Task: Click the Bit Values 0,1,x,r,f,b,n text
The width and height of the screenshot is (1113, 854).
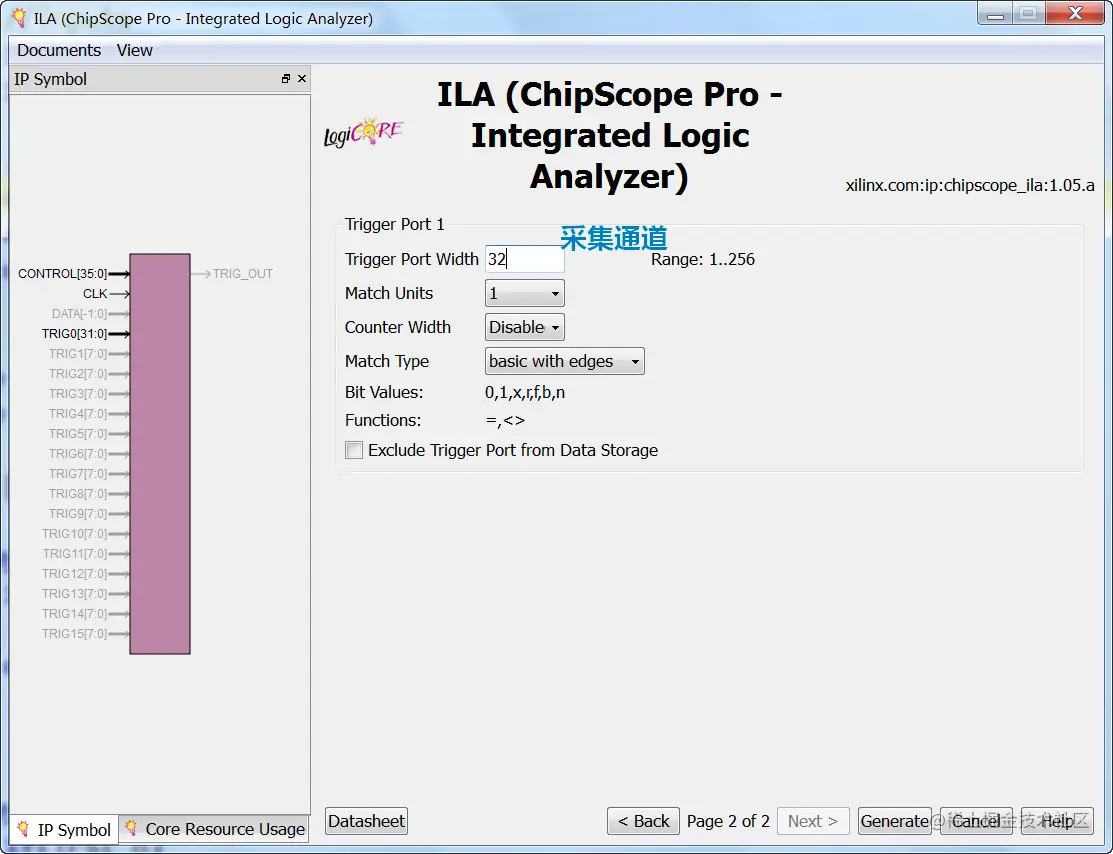Action: pos(525,393)
